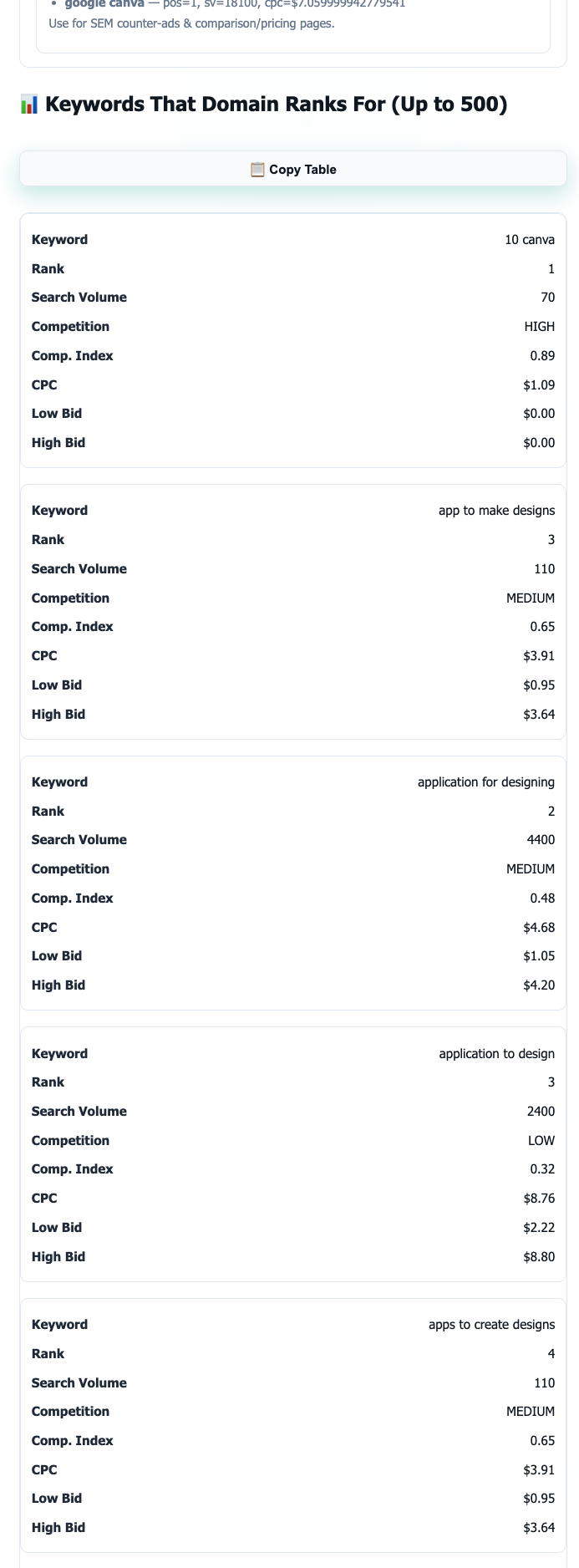The image size is (579, 1568).
Task: Select the "app to make designs" keyword
Action: 496,511
